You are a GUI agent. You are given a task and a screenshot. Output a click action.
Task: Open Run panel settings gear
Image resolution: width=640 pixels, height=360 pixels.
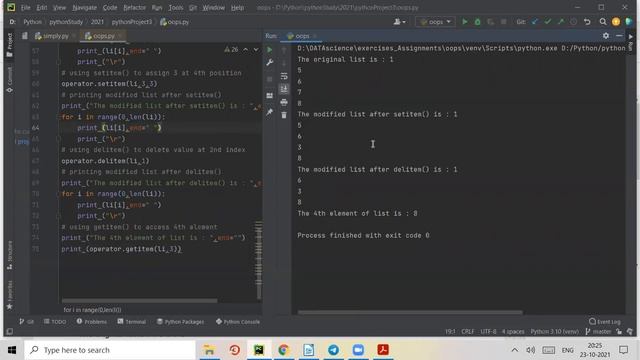pos(606,36)
